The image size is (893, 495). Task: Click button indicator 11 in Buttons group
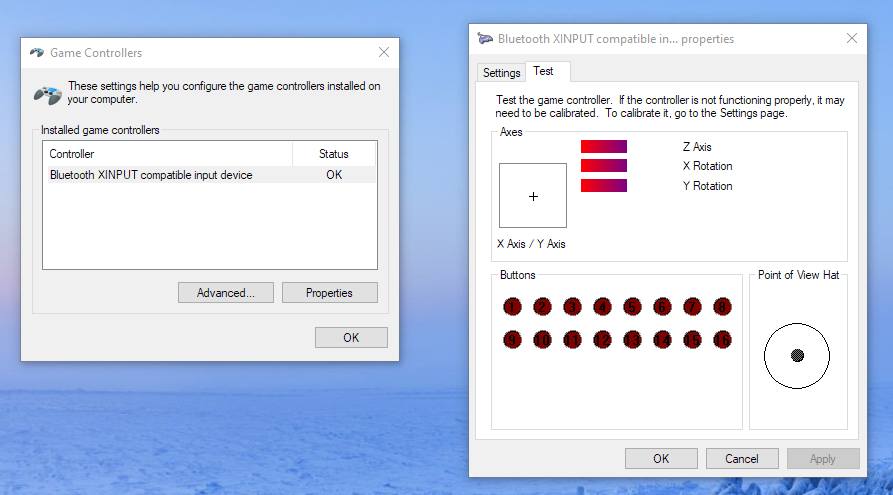click(572, 340)
